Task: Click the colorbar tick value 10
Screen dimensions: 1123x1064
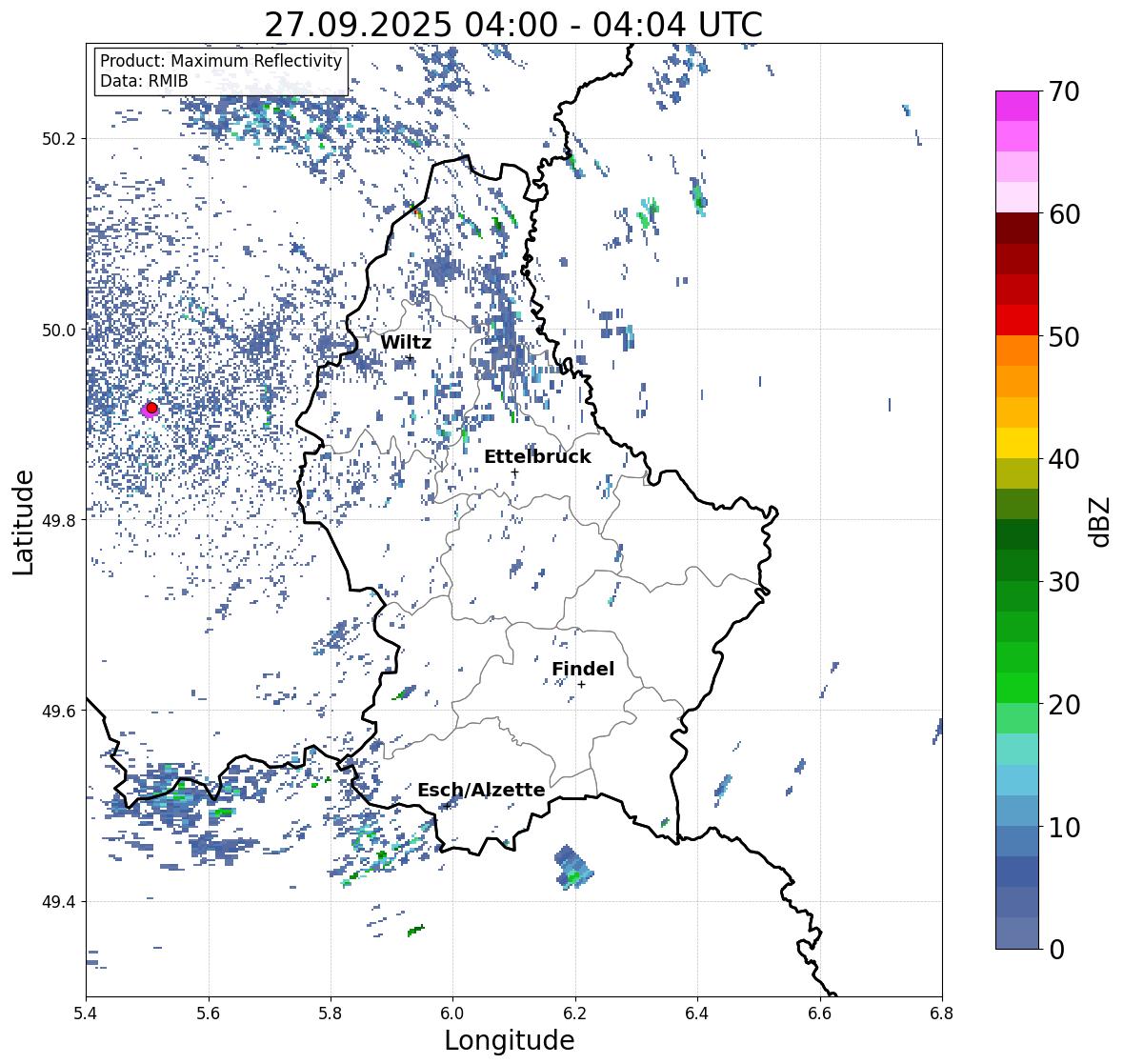Action: [x=1064, y=827]
